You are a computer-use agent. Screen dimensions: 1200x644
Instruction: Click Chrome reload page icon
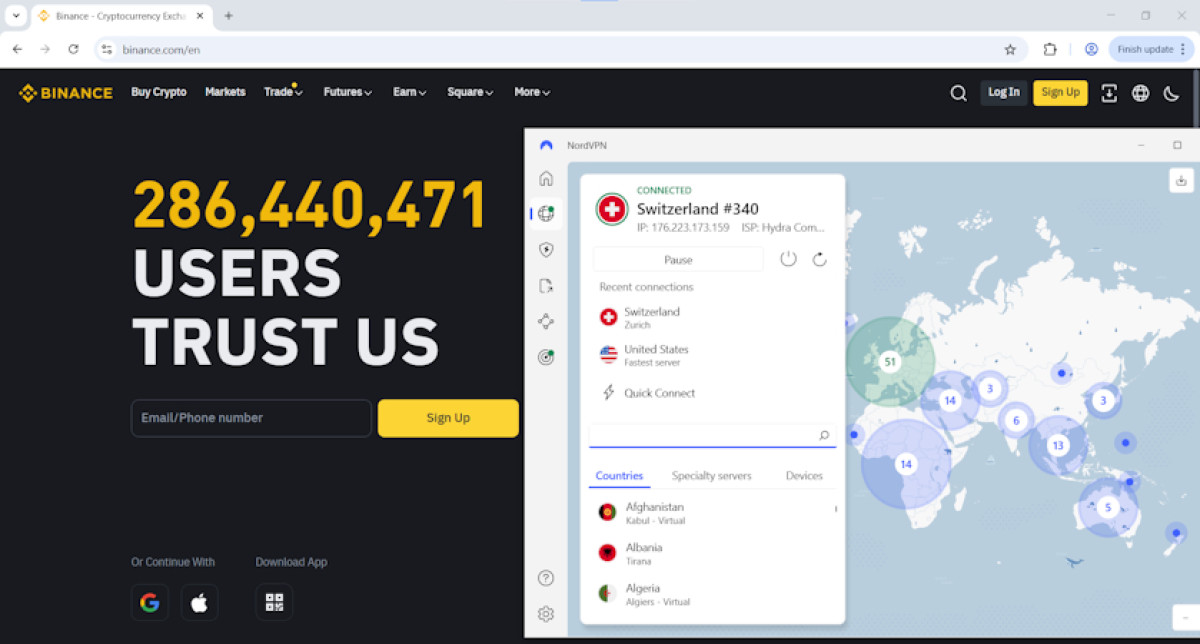73,49
